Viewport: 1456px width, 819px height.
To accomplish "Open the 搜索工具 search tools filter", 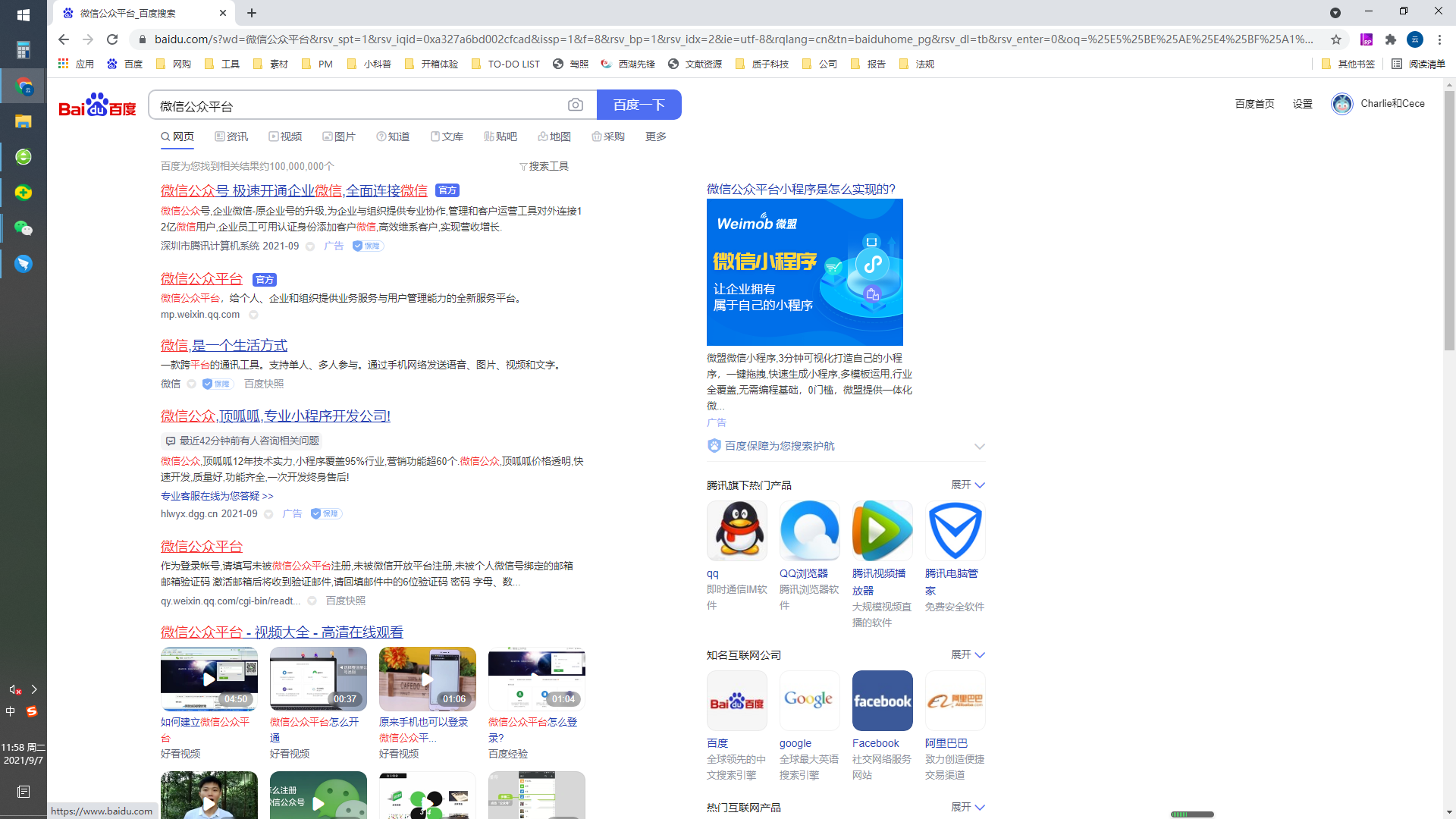I will [x=544, y=166].
